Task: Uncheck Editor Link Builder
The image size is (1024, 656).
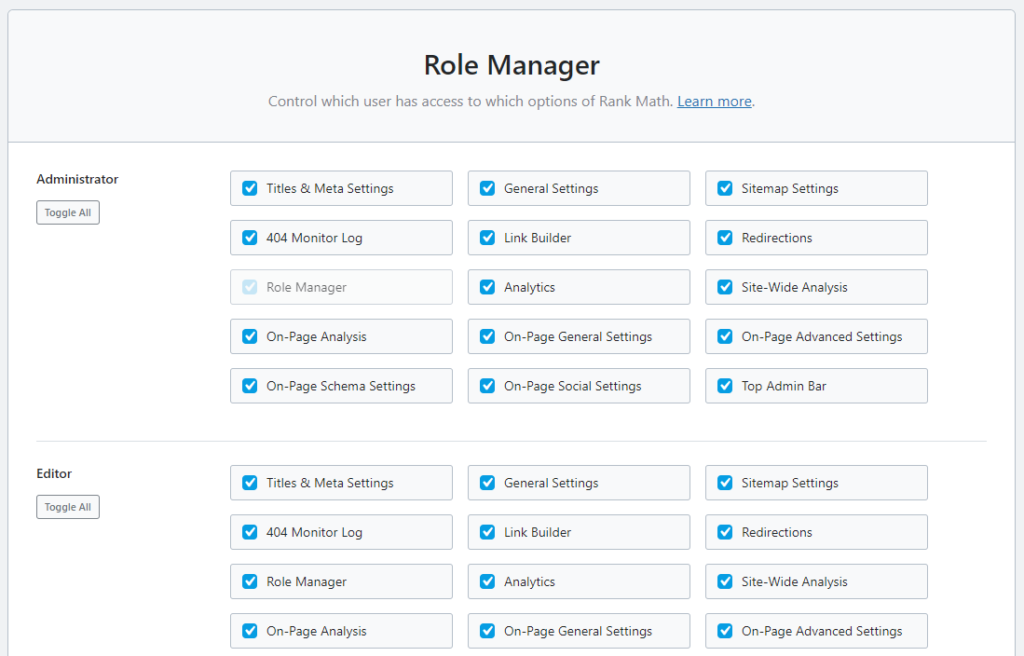Action: click(x=487, y=533)
